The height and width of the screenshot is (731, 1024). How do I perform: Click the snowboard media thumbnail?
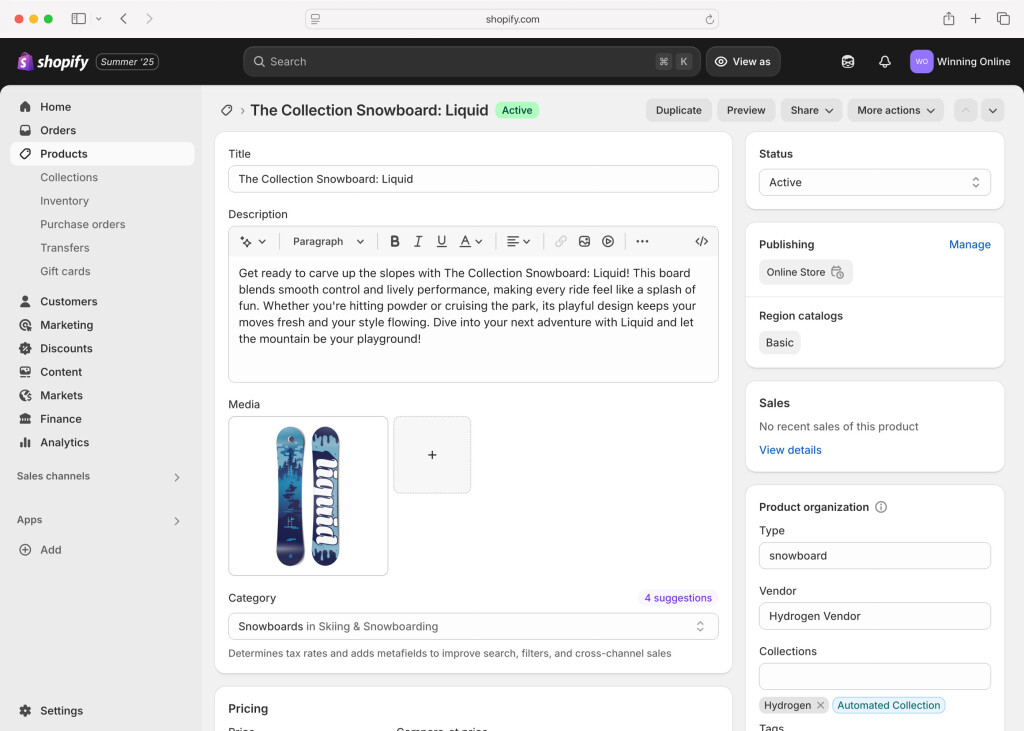pyautogui.click(x=308, y=496)
